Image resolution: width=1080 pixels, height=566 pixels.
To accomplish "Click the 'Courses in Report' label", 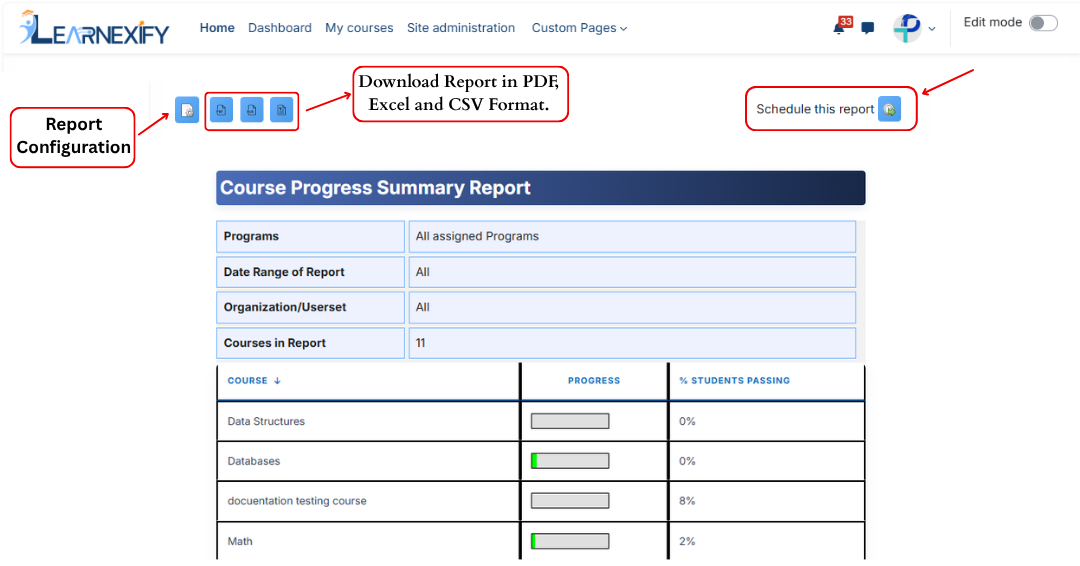I will coord(274,343).
